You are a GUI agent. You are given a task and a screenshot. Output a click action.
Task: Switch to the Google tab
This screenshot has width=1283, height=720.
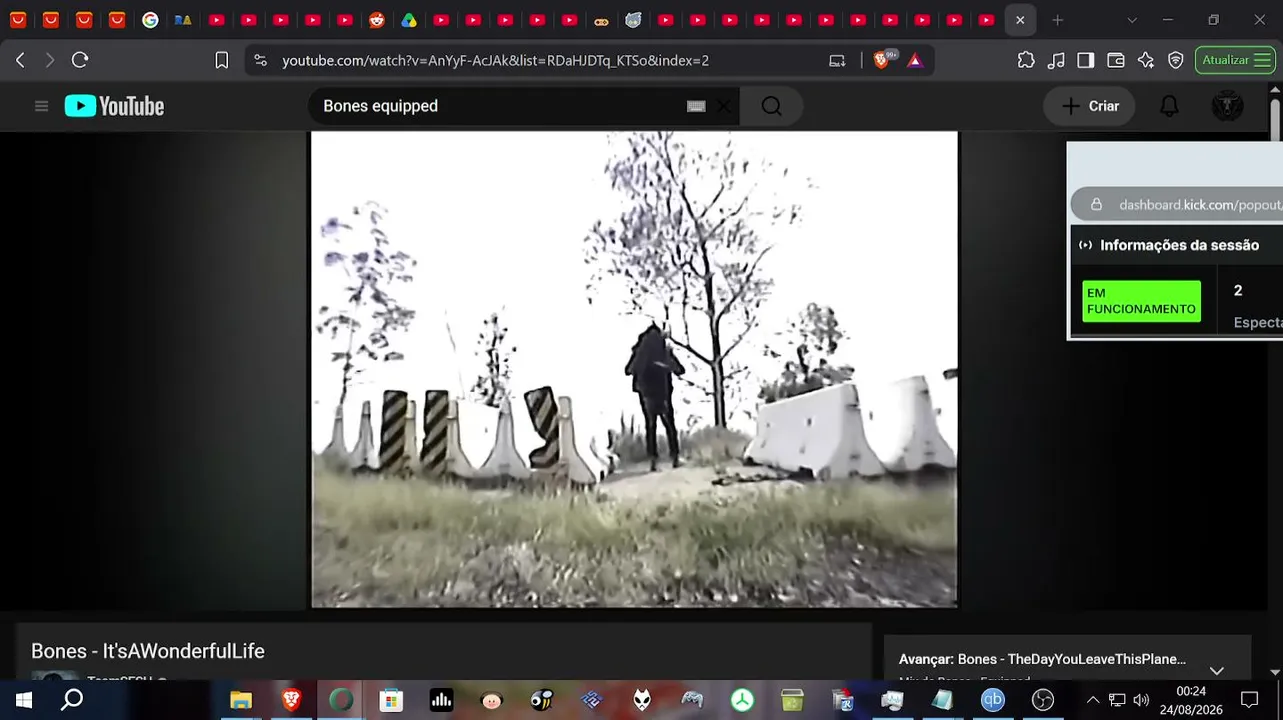[150, 20]
